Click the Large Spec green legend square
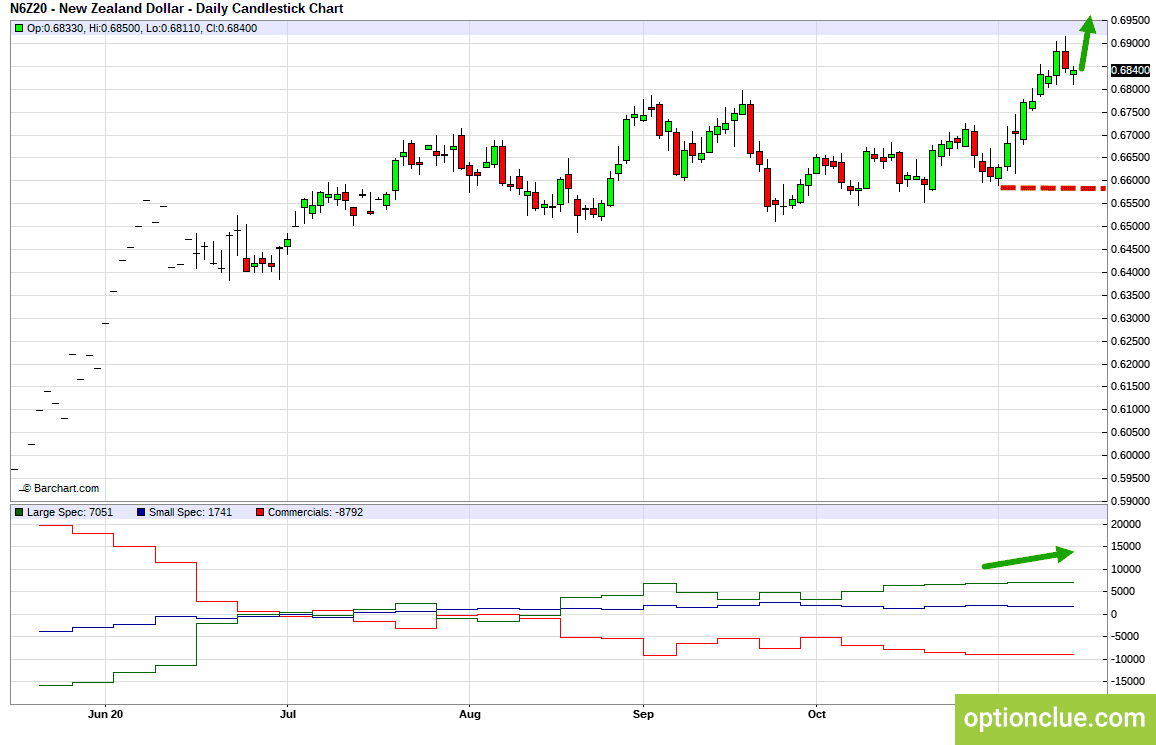 point(19,512)
